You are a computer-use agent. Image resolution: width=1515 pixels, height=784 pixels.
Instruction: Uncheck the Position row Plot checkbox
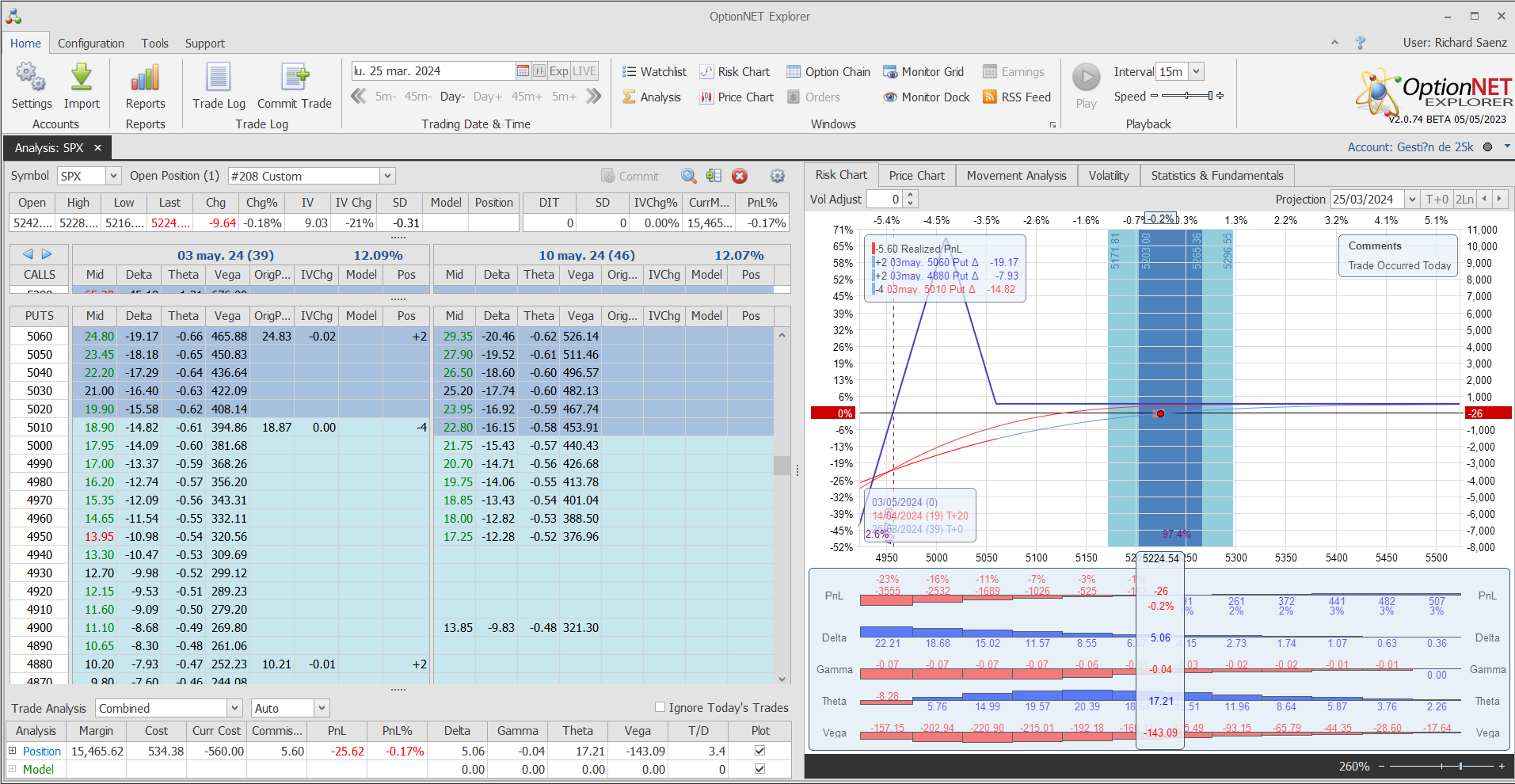759,751
